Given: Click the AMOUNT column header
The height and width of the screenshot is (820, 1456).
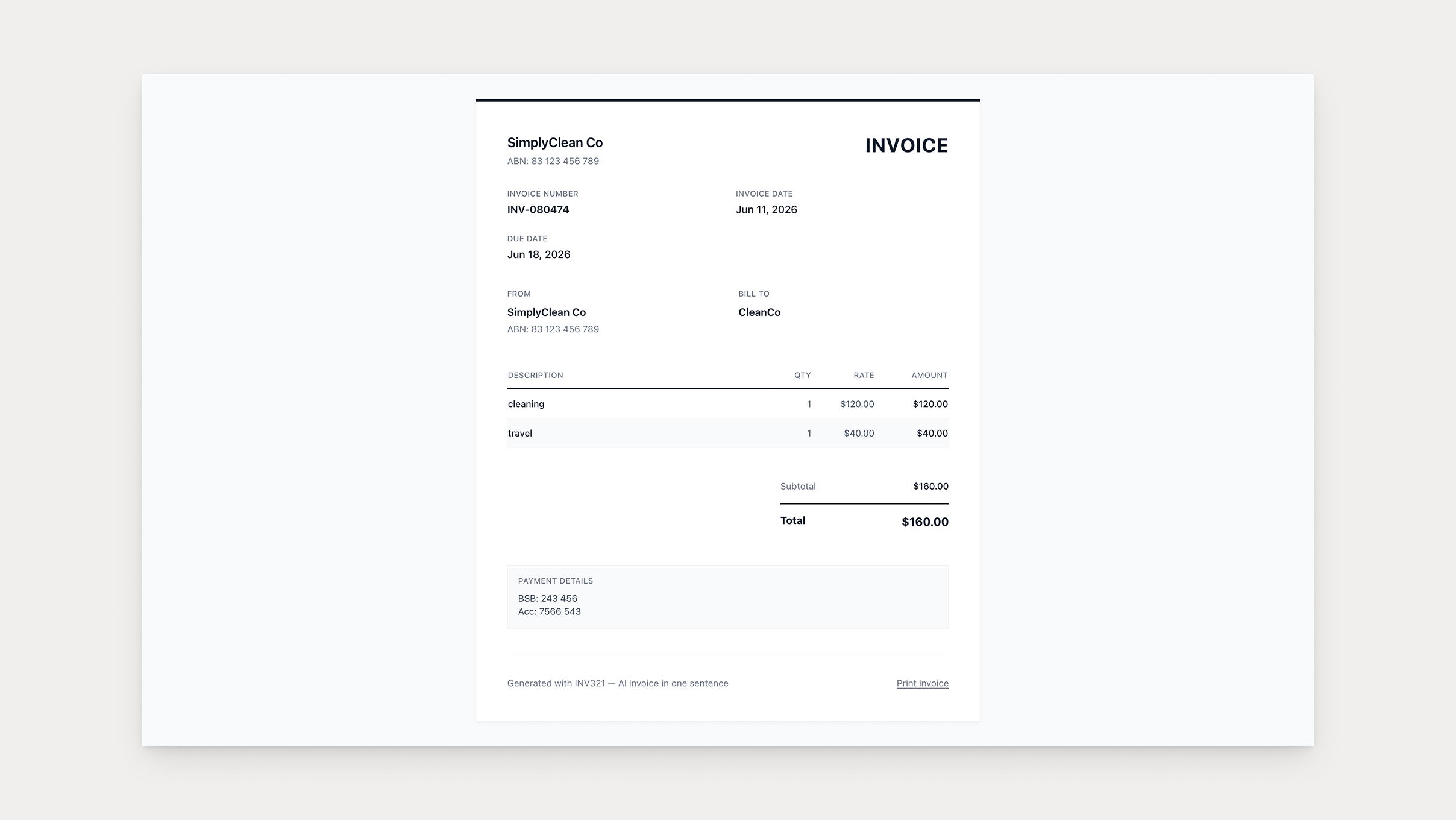Looking at the screenshot, I should [929, 375].
